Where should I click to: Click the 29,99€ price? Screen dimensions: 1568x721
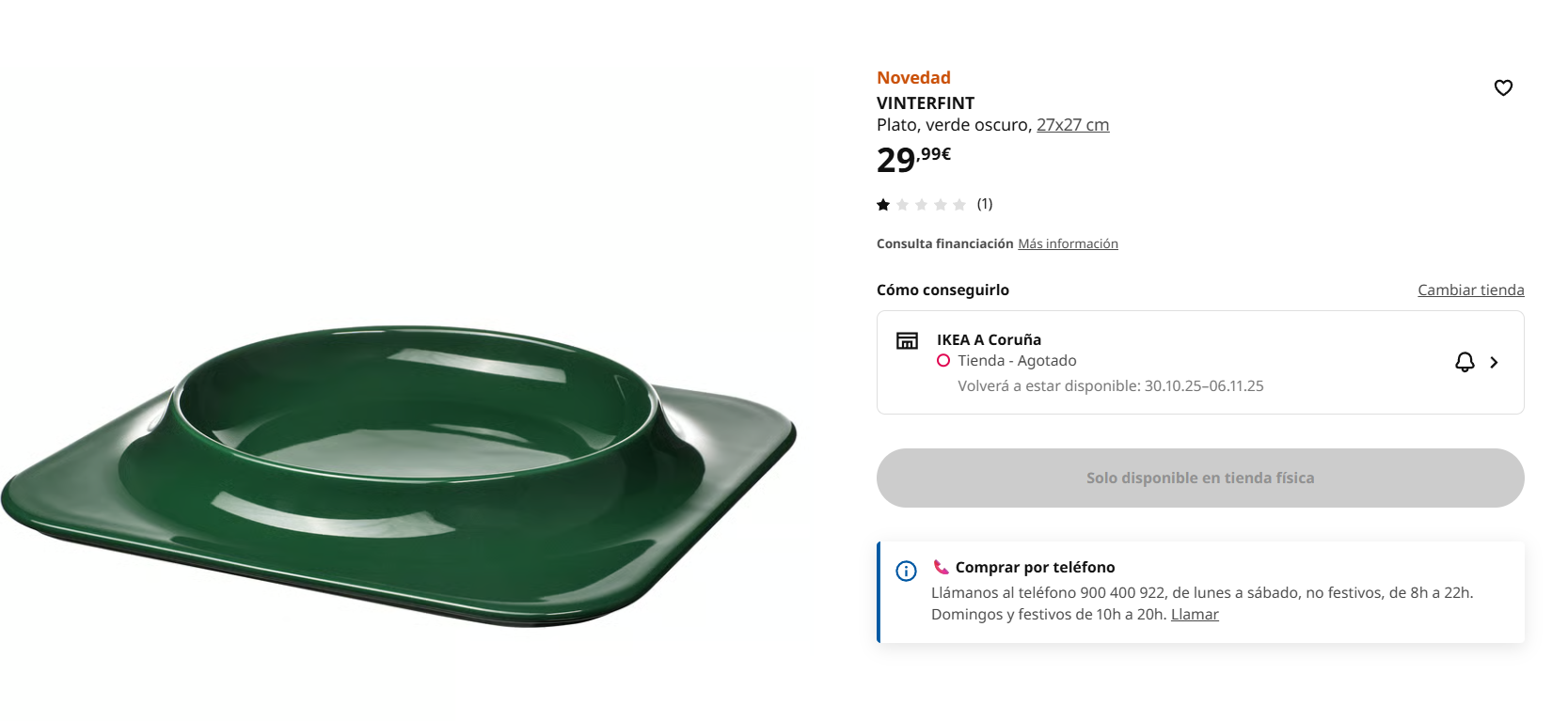(x=913, y=159)
